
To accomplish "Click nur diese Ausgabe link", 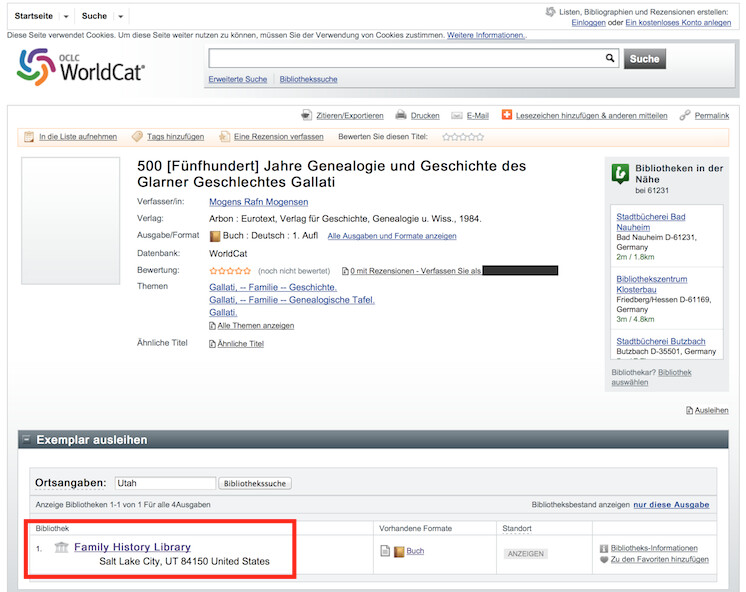I will (x=671, y=505).
